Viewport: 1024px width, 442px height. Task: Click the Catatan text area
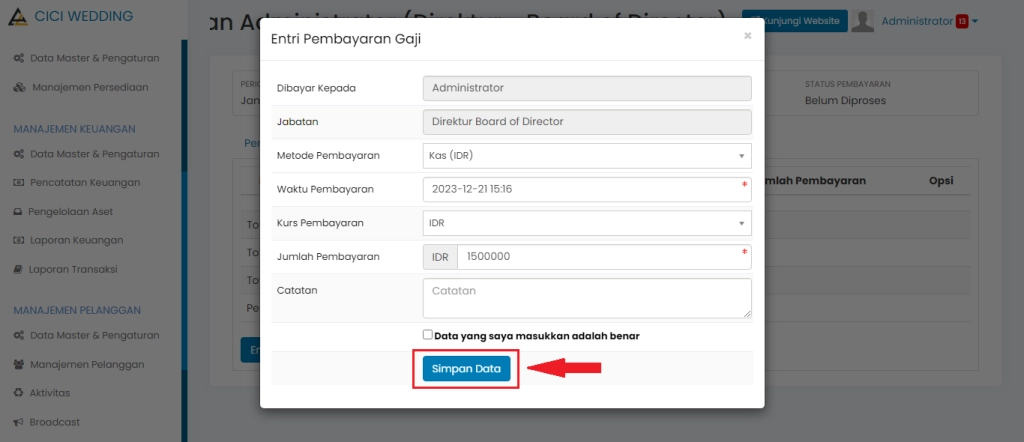tap(587, 298)
